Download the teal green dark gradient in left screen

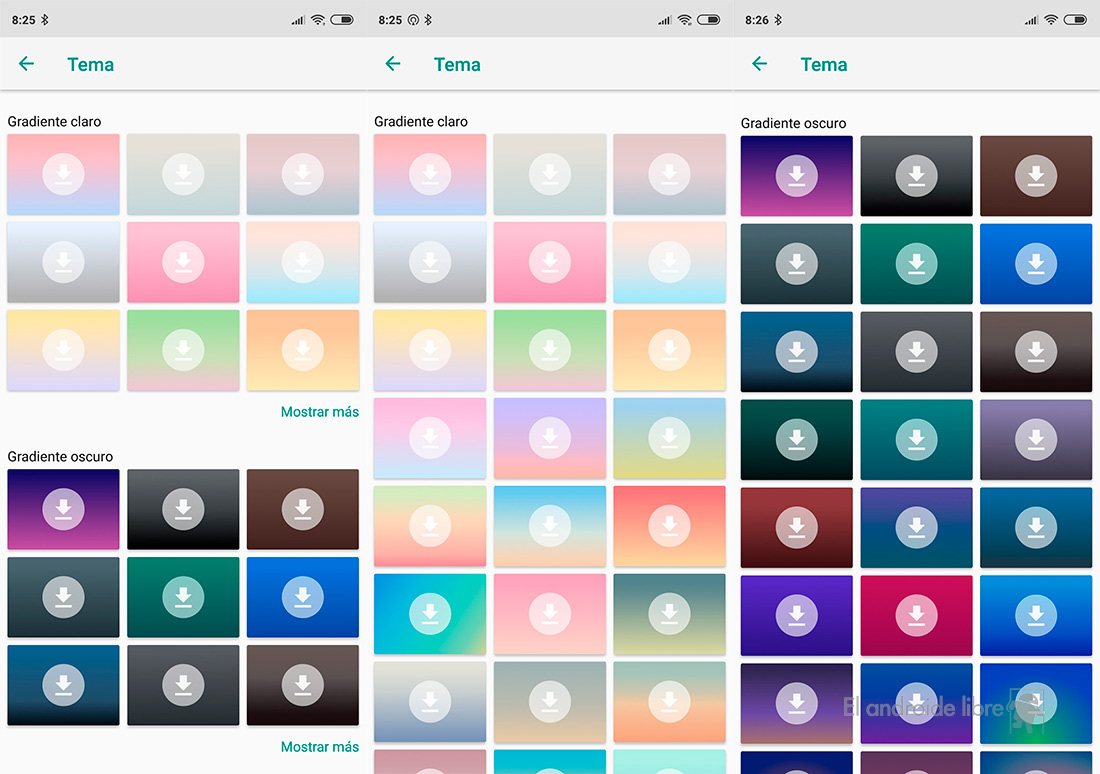tap(183, 597)
